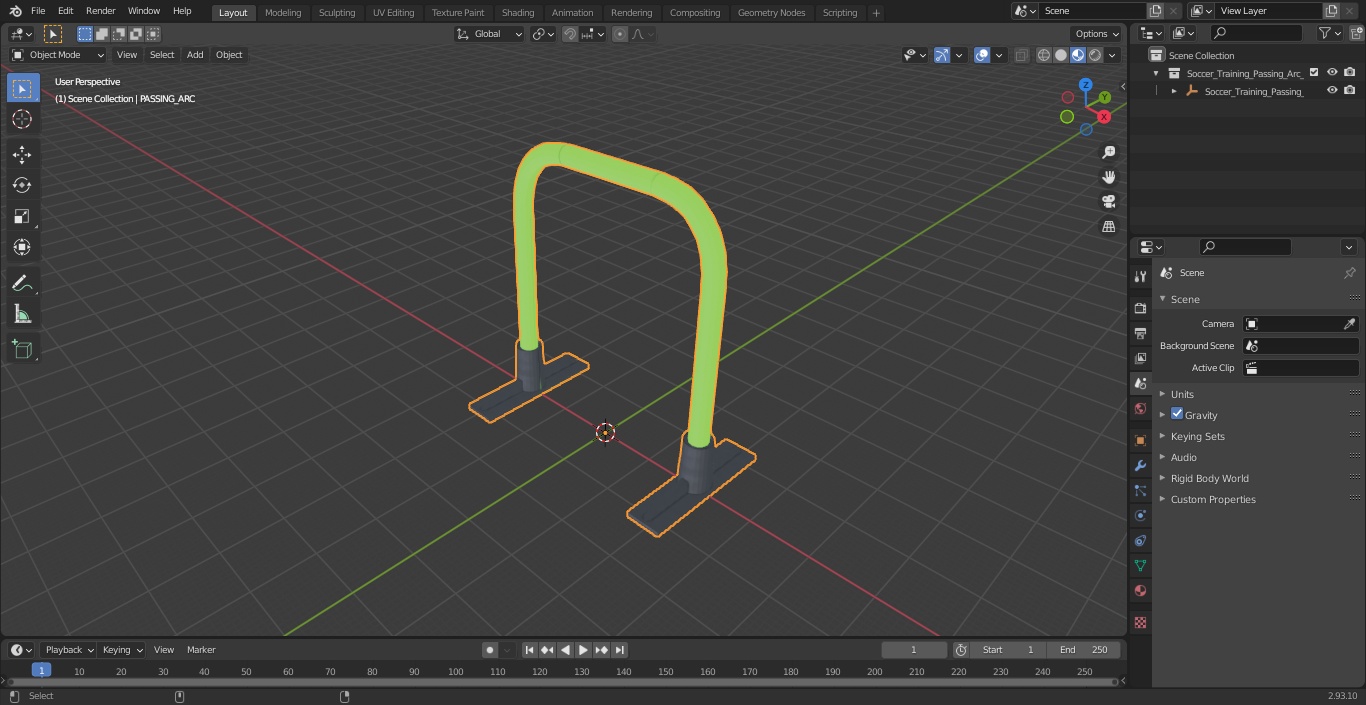This screenshot has width=1366, height=705.
Task: Disable rendering of Soccer_Training_Passing_Arc_ collection
Action: (x=1350, y=73)
